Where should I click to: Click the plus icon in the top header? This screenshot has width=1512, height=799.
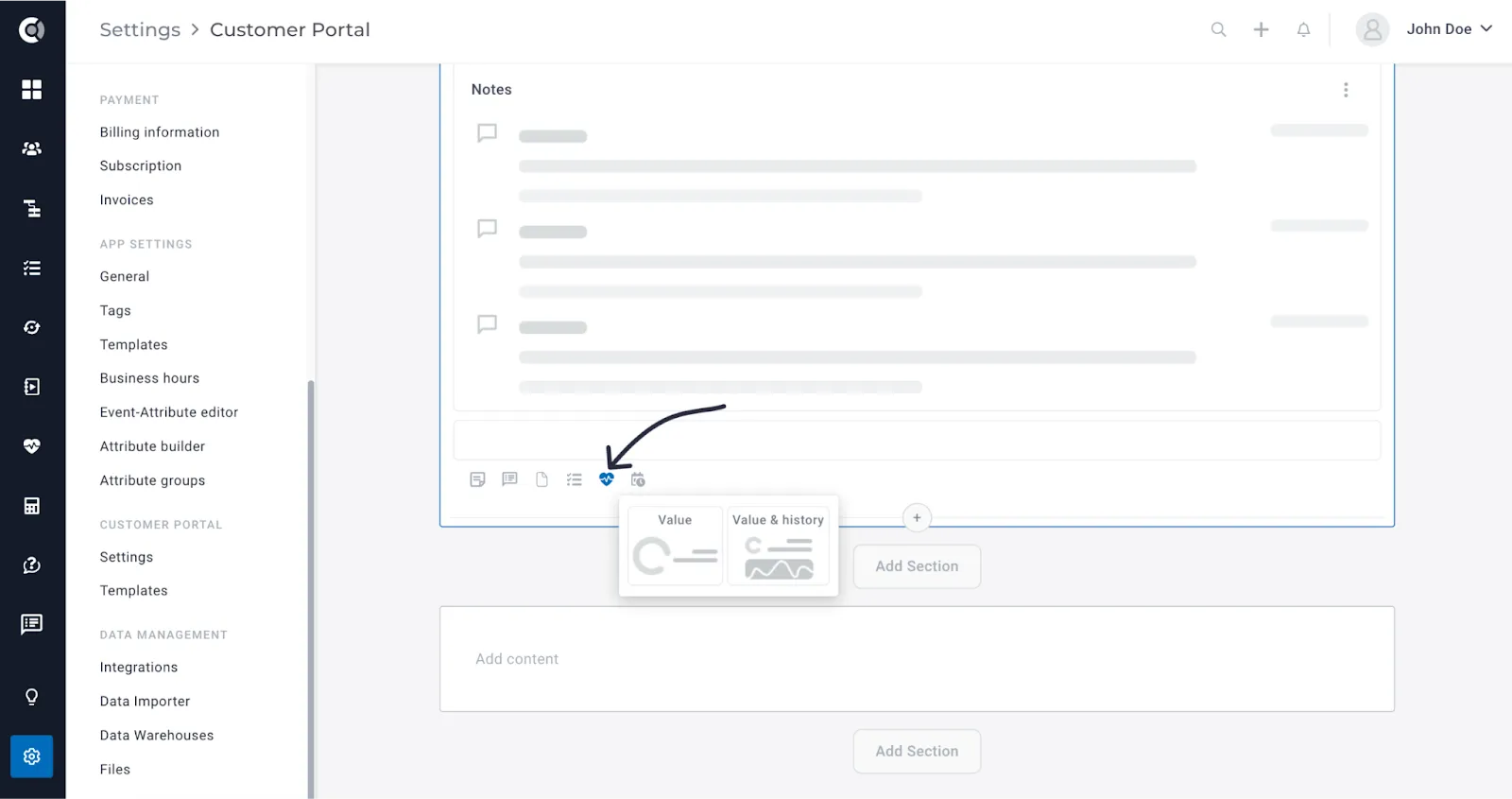(x=1262, y=29)
